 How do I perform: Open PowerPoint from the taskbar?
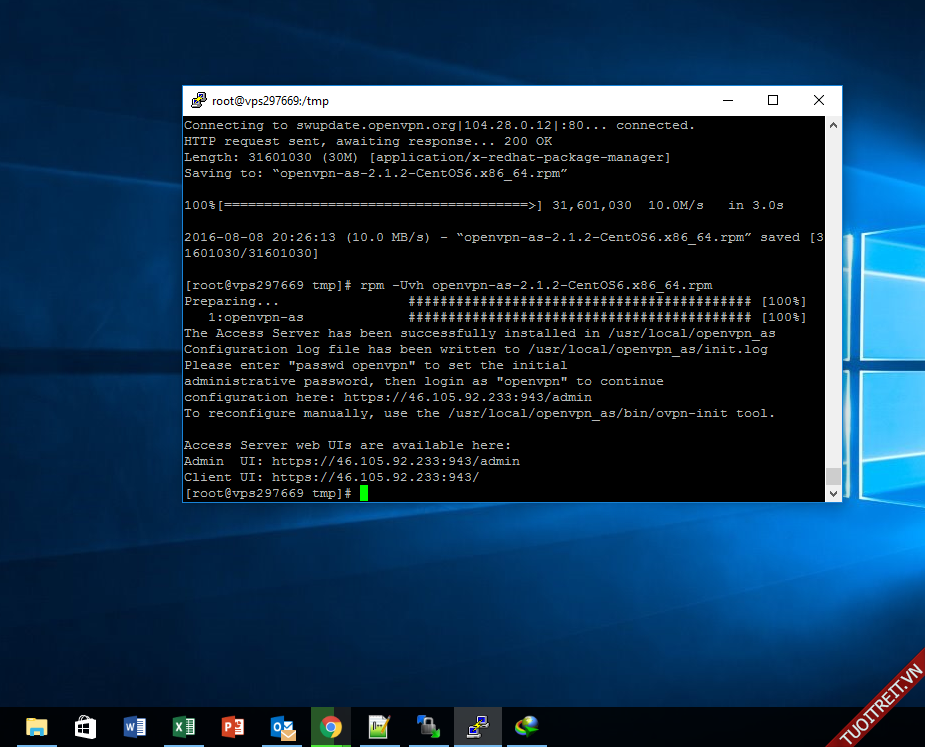click(232, 727)
